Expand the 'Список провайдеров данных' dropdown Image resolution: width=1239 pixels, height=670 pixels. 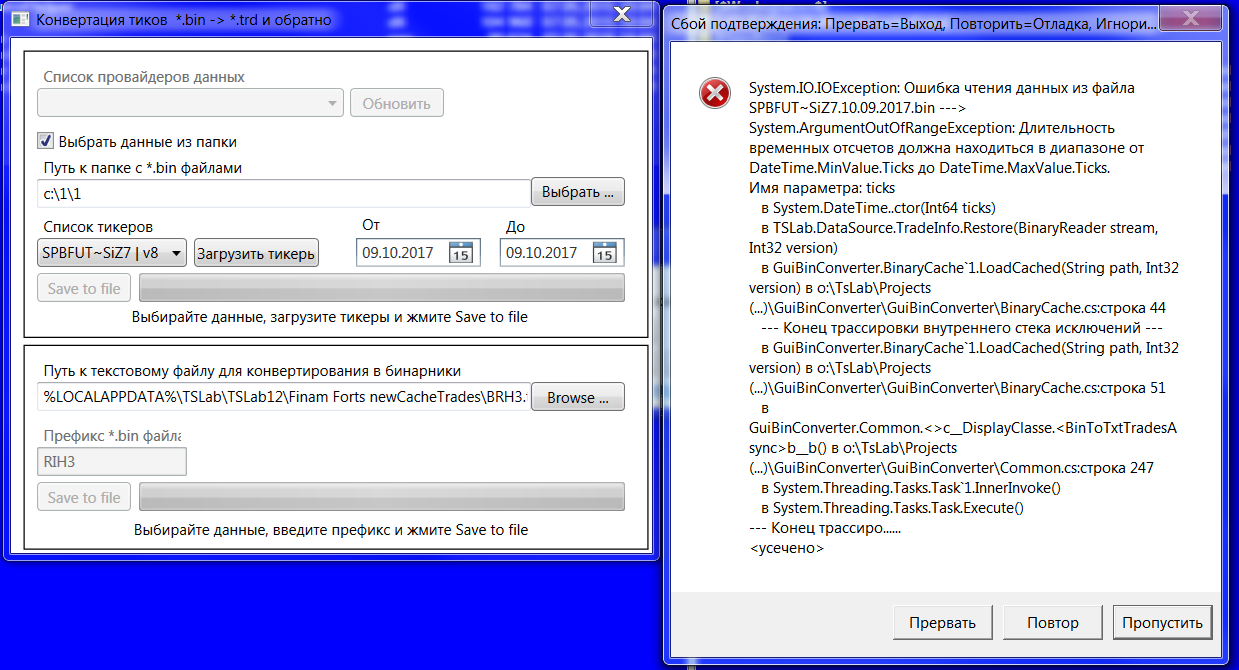pyautogui.click(x=191, y=103)
